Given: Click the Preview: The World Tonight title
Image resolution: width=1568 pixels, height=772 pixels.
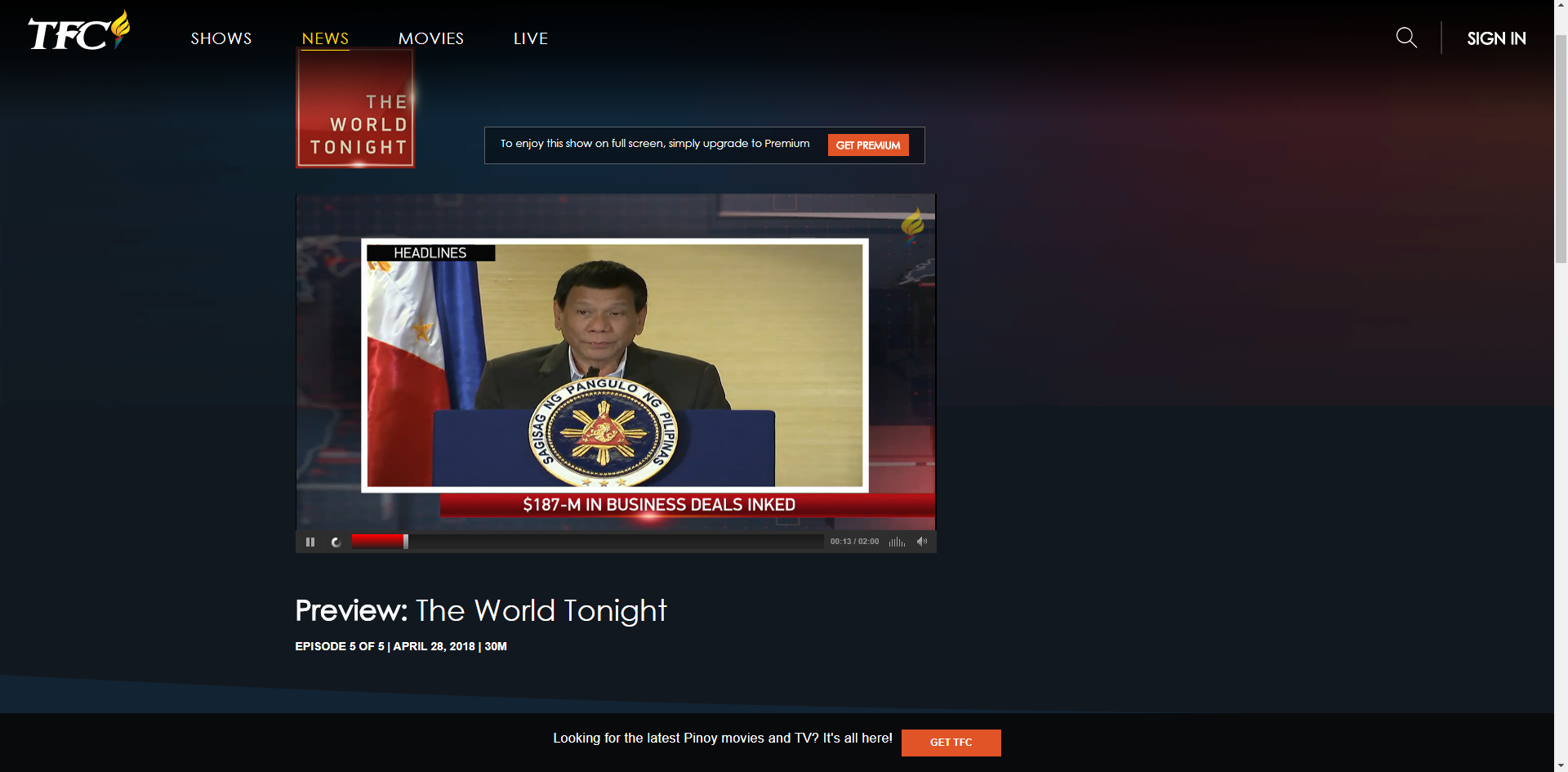Looking at the screenshot, I should pyautogui.click(x=481, y=611).
